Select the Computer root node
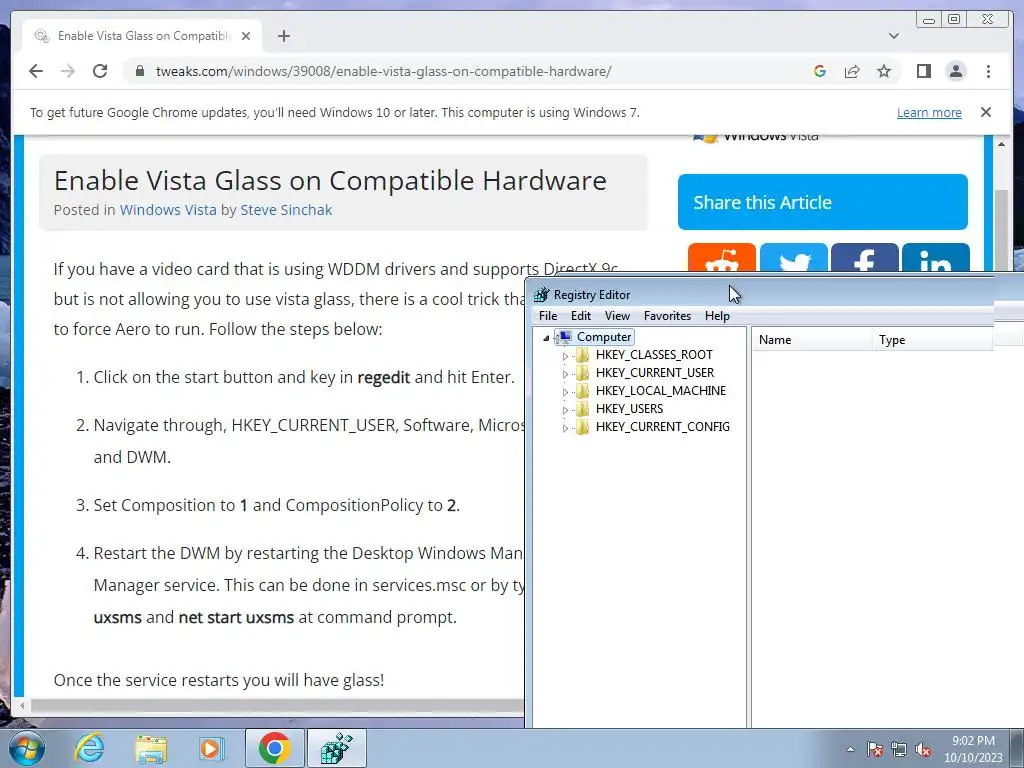 (x=603, y=337)
